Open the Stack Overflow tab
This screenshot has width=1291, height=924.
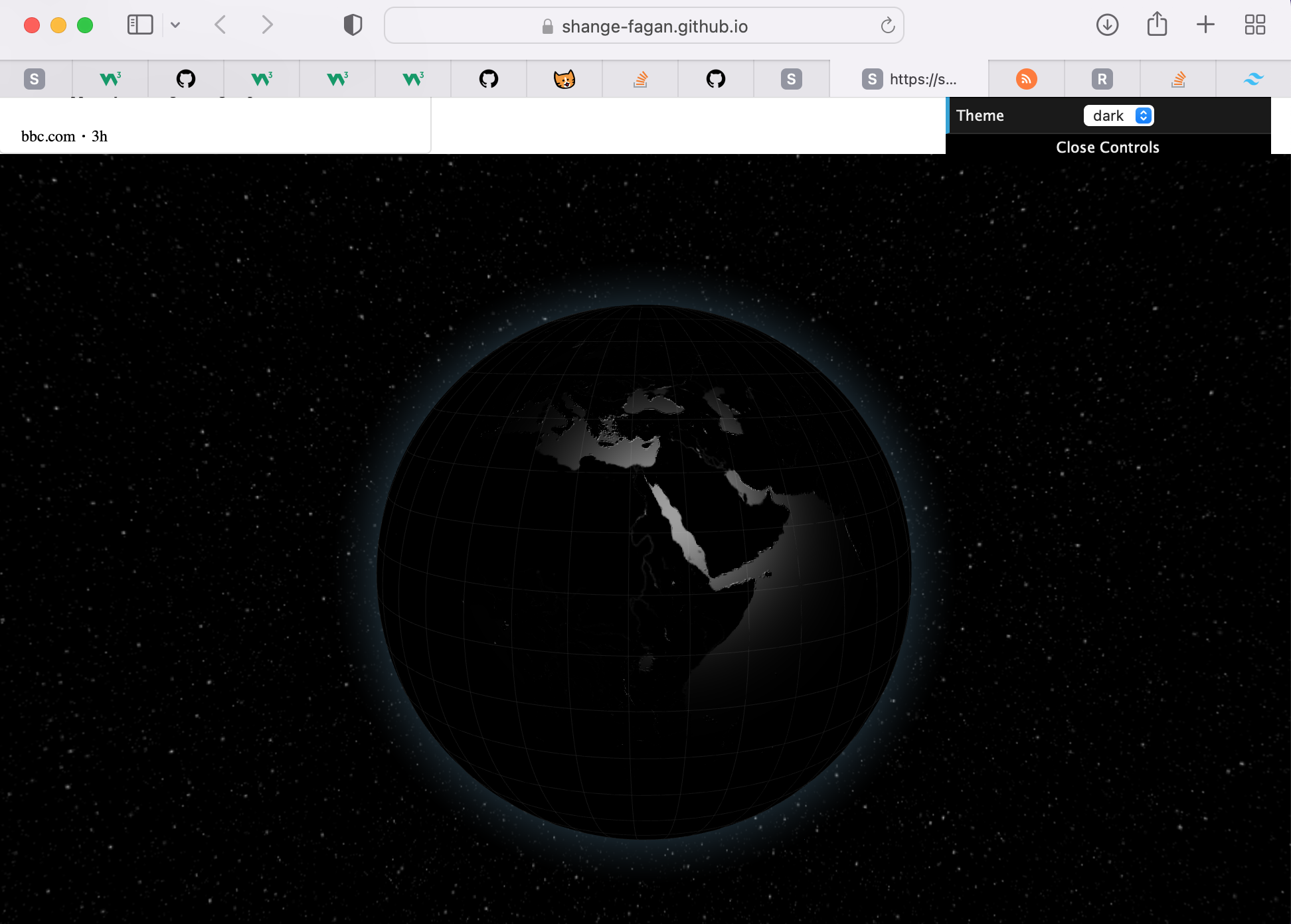(640, 78)
